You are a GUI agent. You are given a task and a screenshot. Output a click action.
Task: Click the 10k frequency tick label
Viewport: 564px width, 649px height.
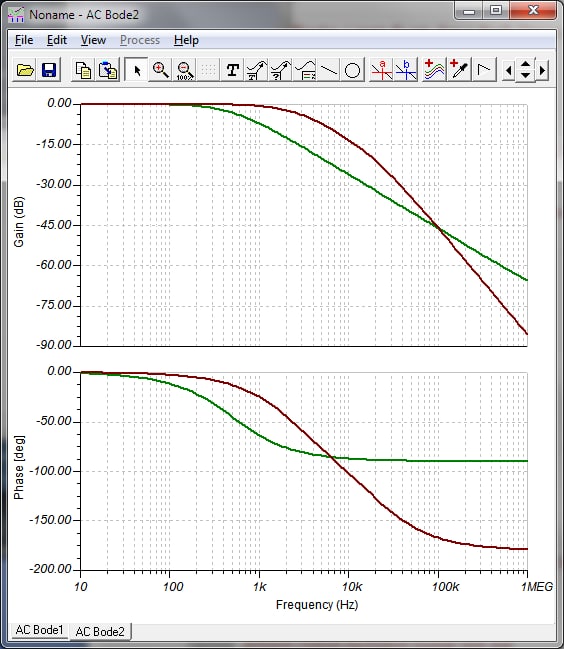[x=352, y=587]
